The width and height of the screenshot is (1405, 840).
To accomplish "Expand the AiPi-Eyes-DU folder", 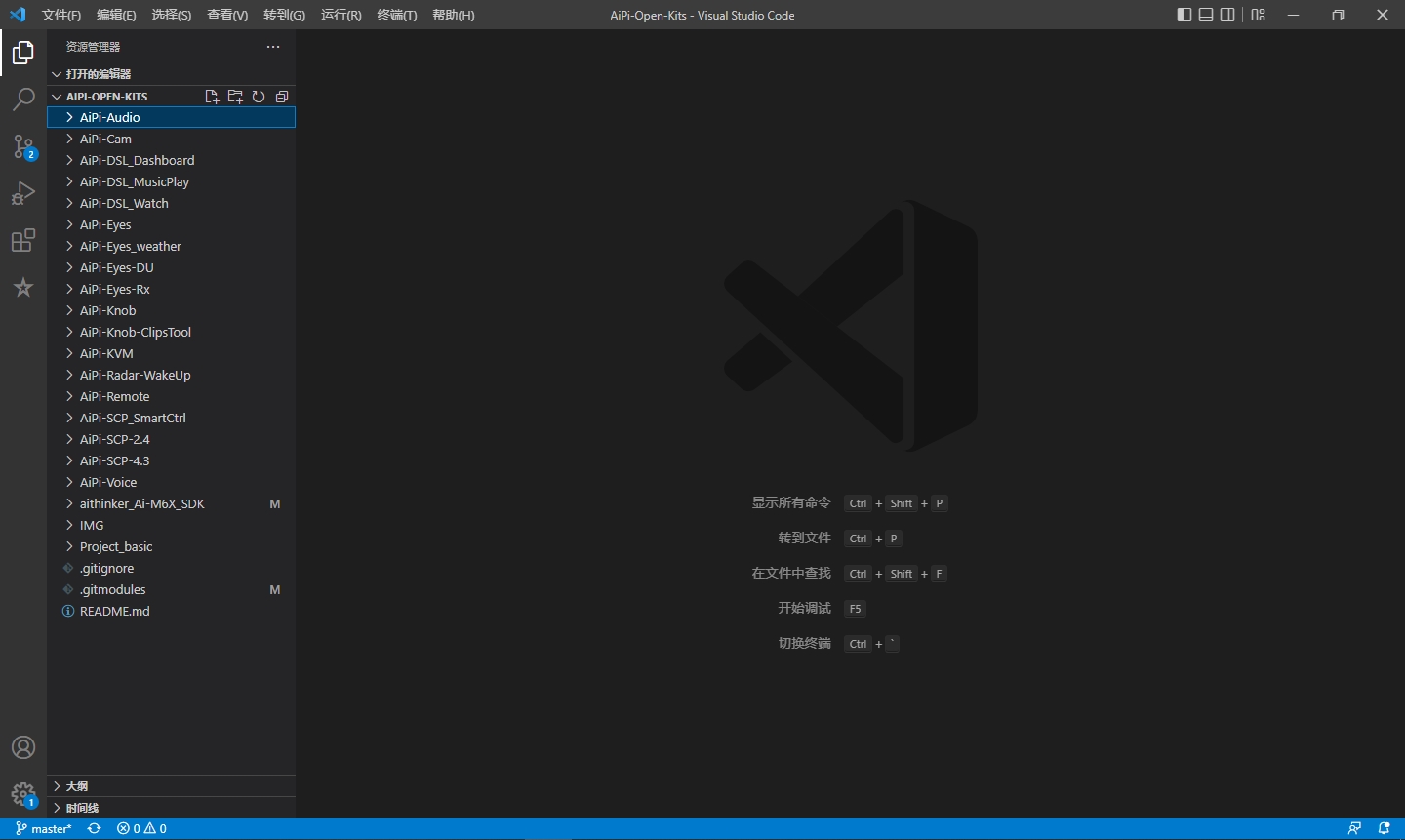I will (x=171, y=267).
